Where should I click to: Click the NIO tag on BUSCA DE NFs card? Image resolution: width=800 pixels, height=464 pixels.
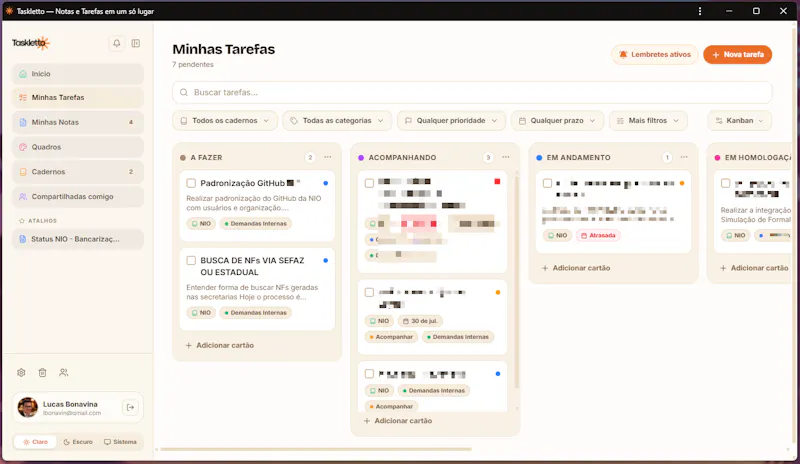201,313
